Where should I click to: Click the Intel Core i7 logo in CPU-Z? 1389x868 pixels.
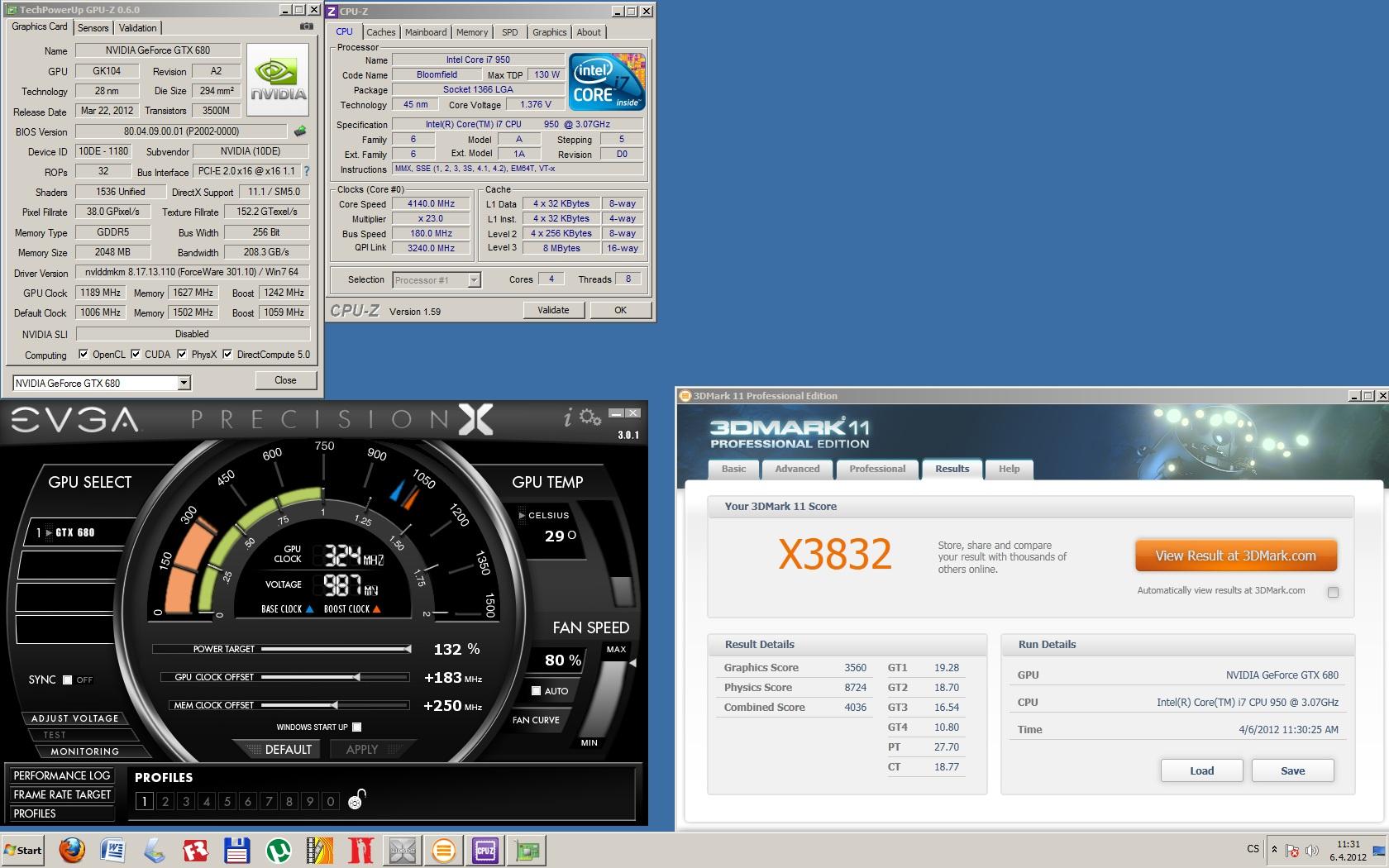coord(608,82)
